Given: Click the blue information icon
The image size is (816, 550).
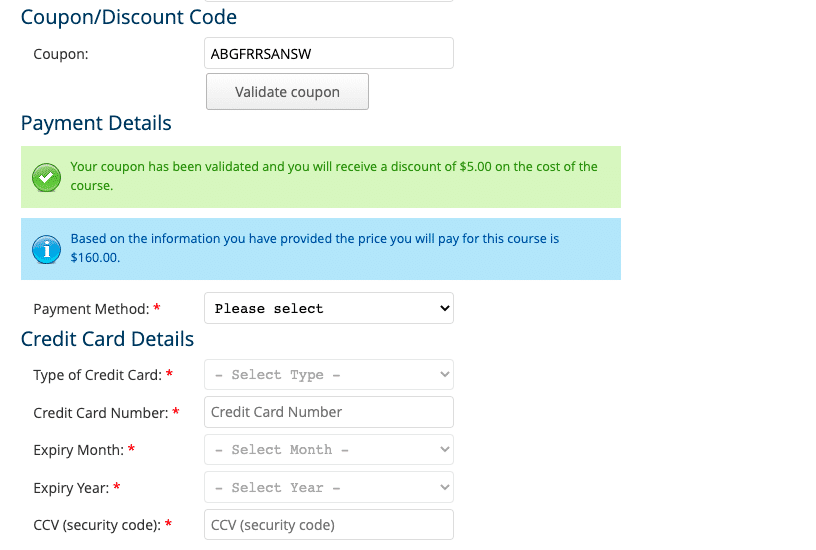Looking at the screenshot, I should pos(46,249).
